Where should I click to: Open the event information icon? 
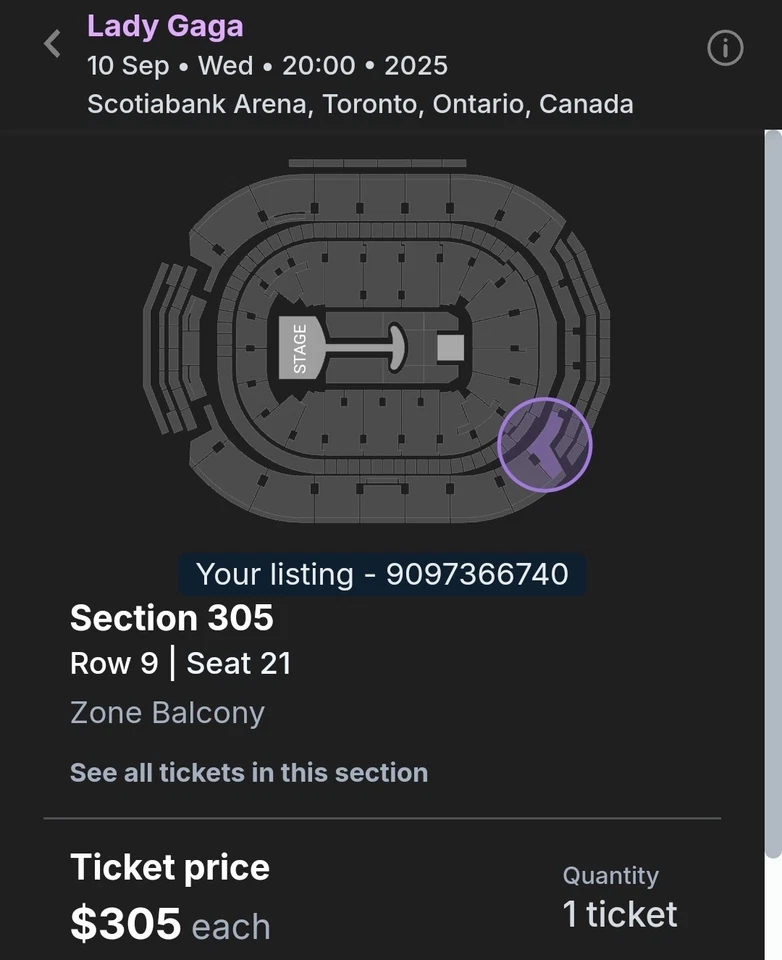(x=724, y=47)
